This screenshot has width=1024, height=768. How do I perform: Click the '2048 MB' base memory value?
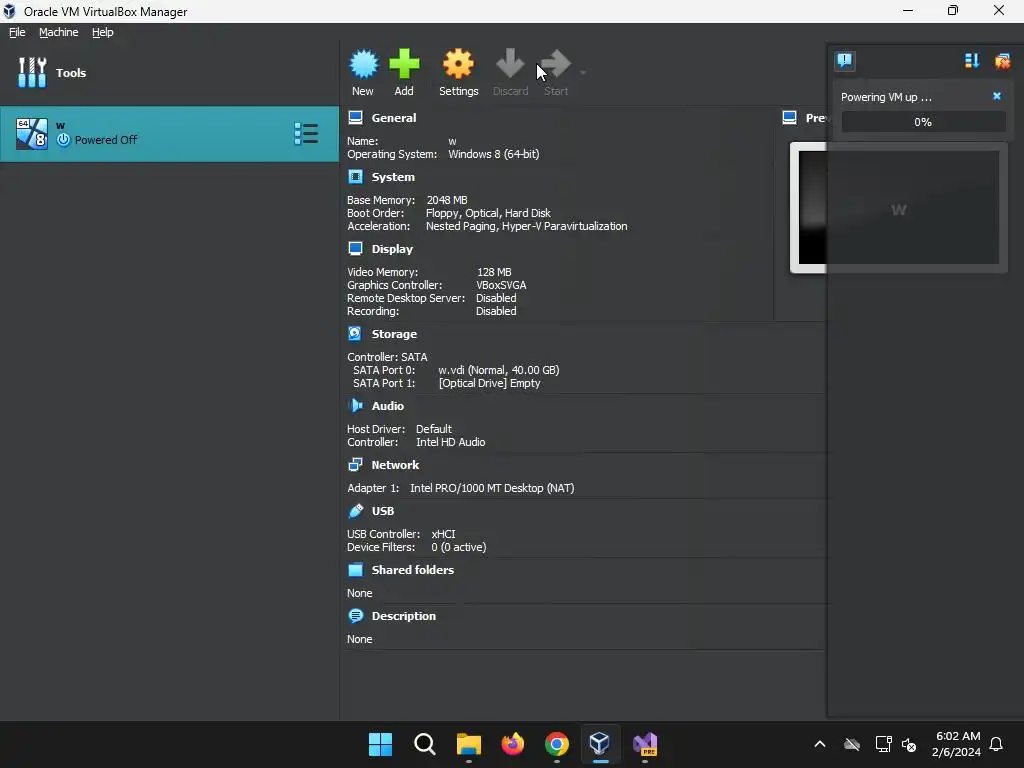[447, 200]
